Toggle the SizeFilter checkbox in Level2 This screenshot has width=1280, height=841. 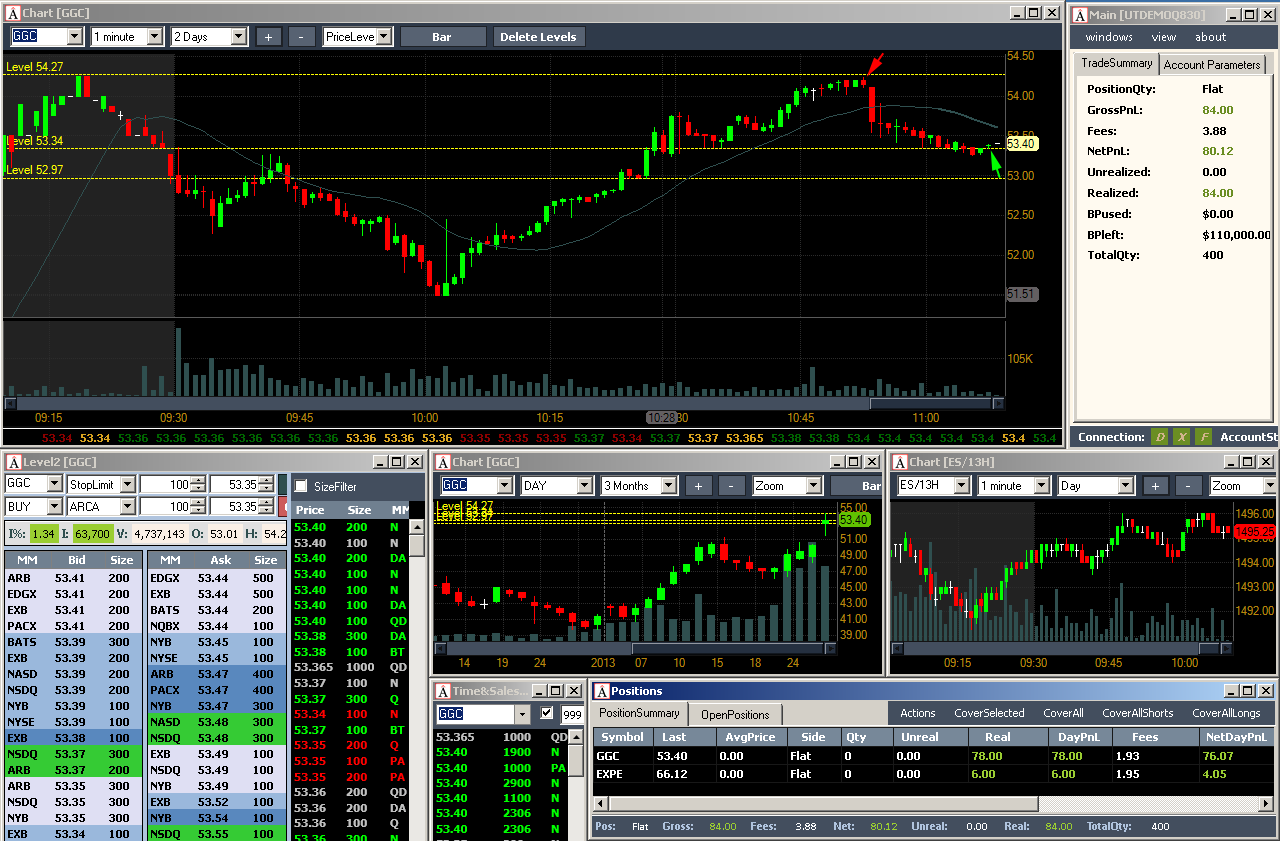[x=301, y=486]
